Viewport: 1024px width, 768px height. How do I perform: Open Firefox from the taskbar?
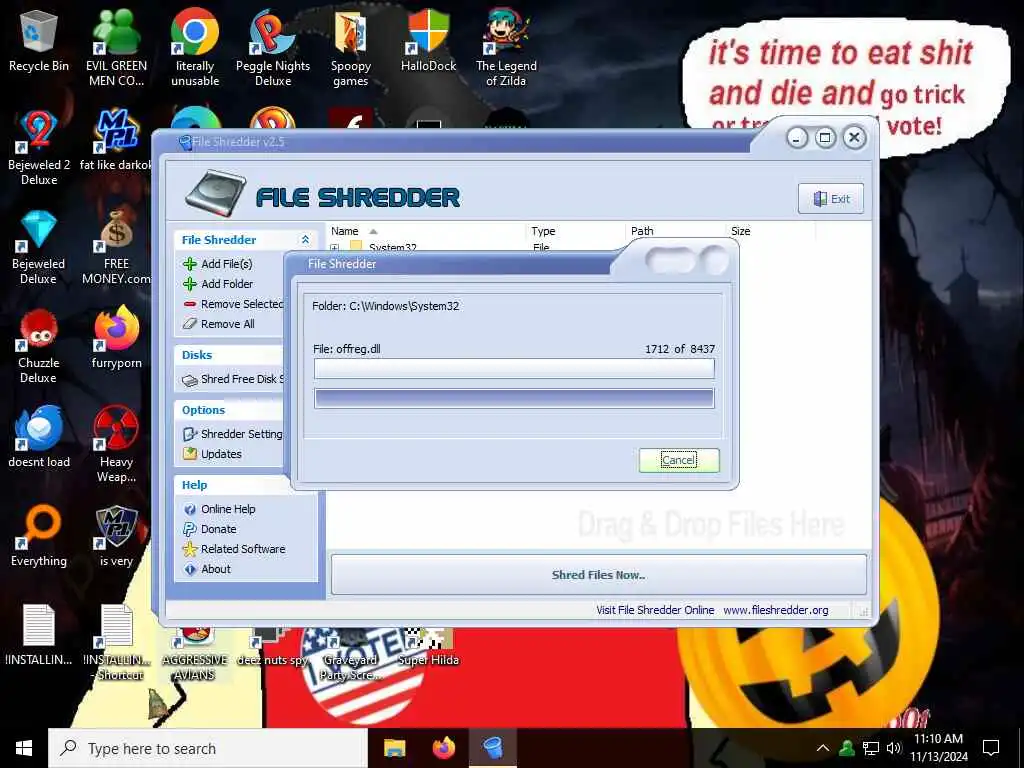click(444, 748)
